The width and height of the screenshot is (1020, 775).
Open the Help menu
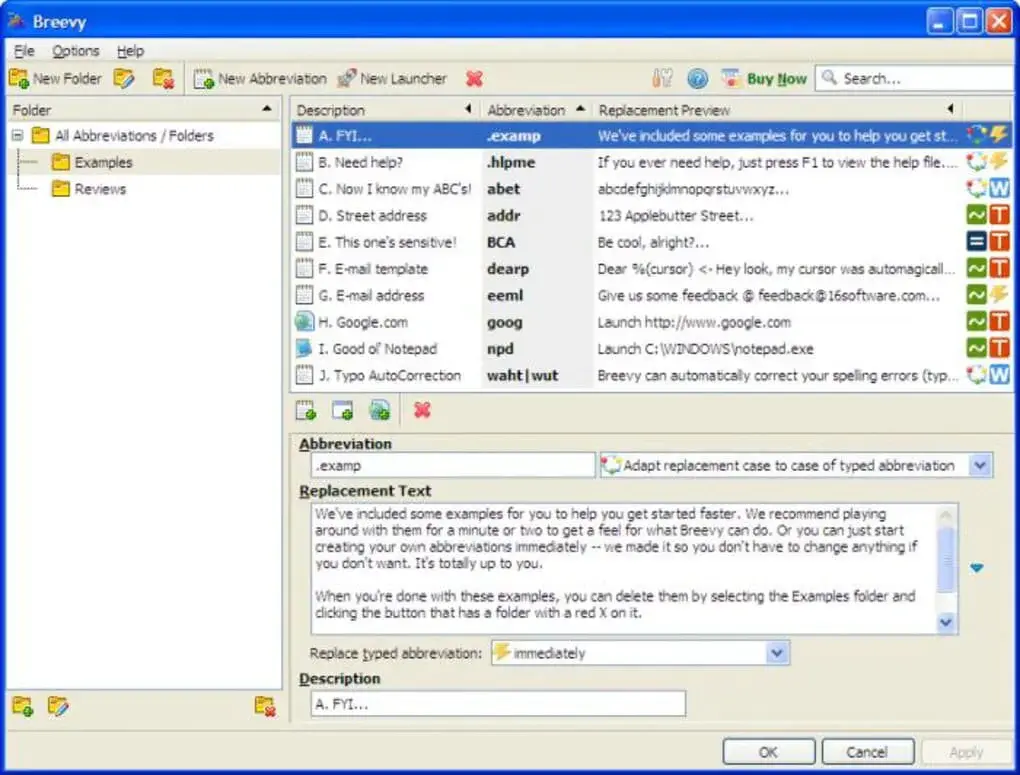tap(130, 51)
